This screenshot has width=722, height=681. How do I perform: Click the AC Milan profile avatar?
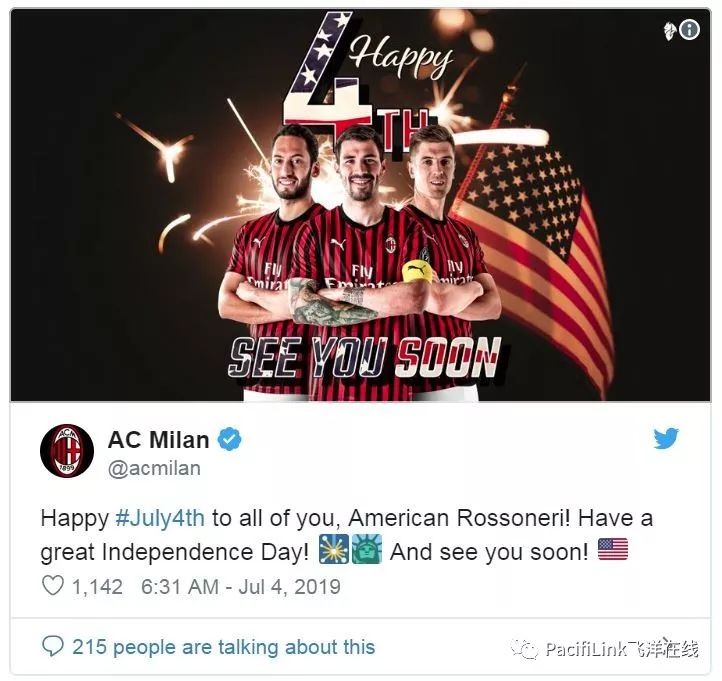click(67, 451)
